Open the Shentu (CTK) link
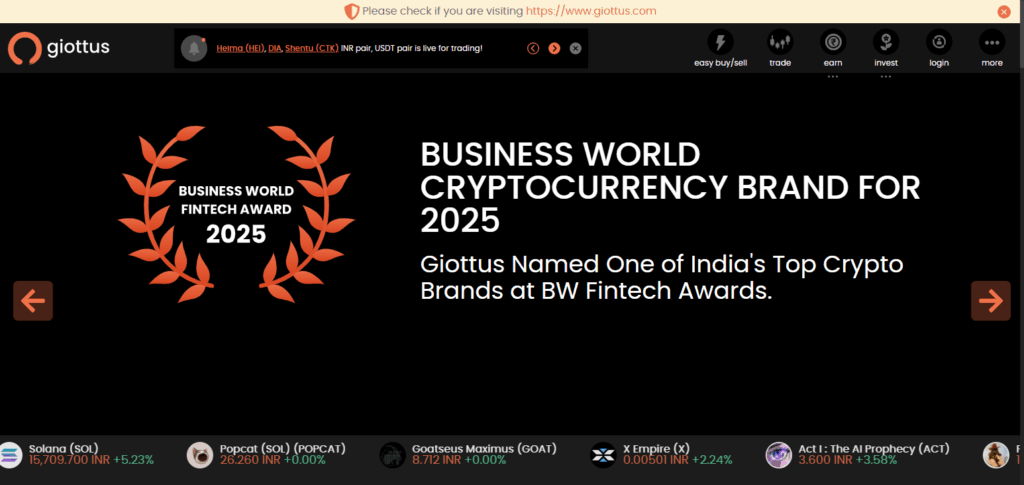Screen dimensions: 1024x485 pos(312,48)
